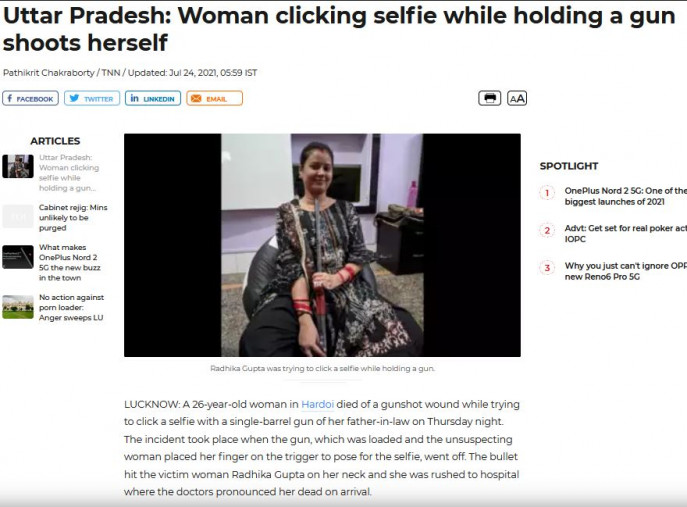Share article on LinkedIn
The image size is (687, 507).
tap(153, 99)
